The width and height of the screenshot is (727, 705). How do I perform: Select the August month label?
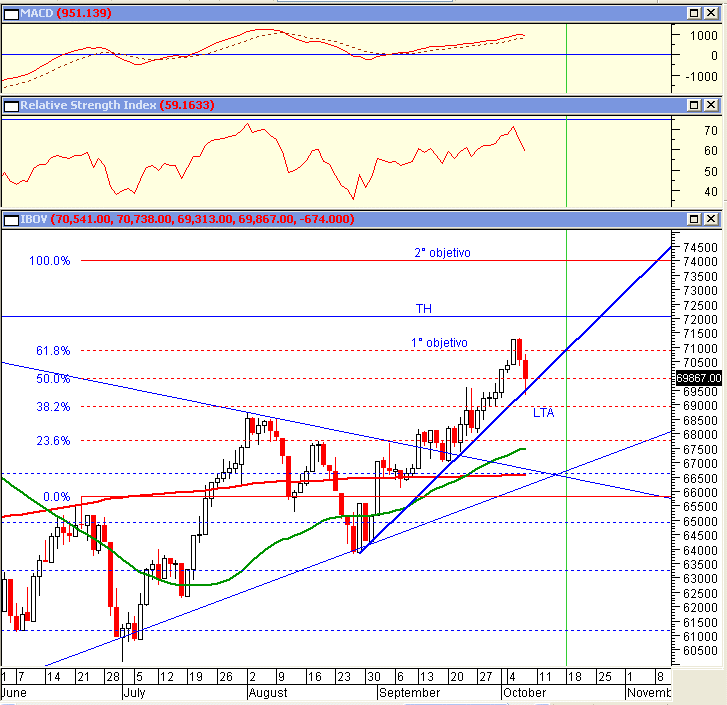[268, 693]
